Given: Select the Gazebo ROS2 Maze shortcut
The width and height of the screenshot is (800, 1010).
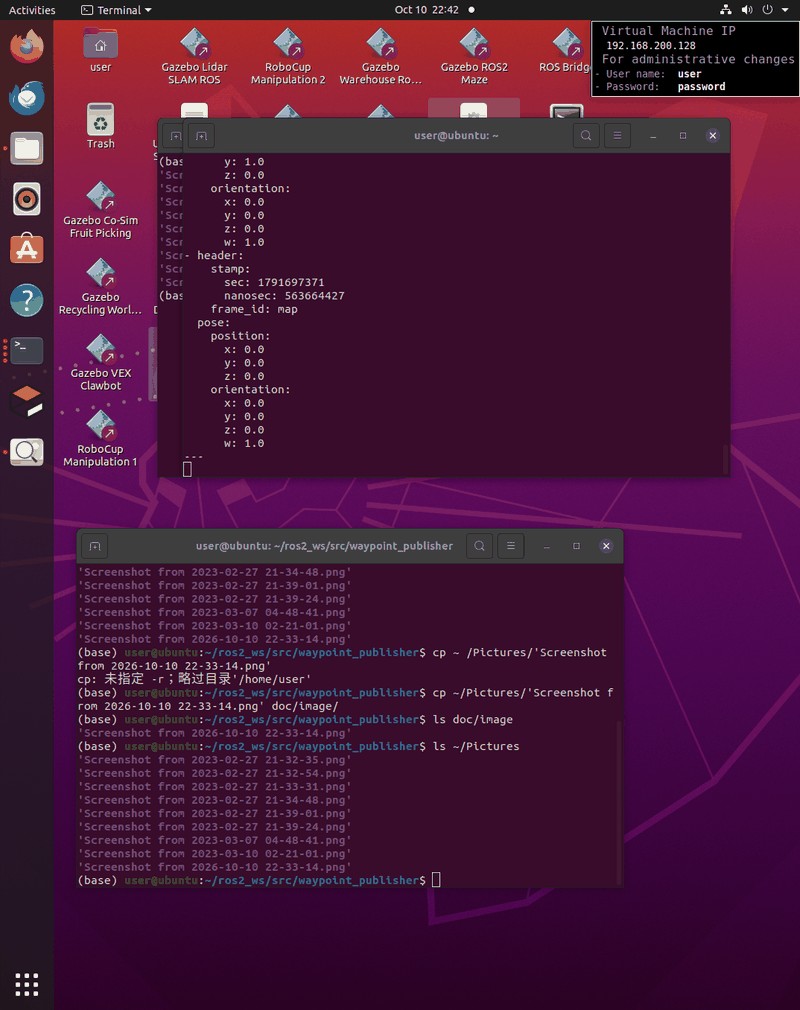Looking at the screenshot, I should click(x=474, y=57).
